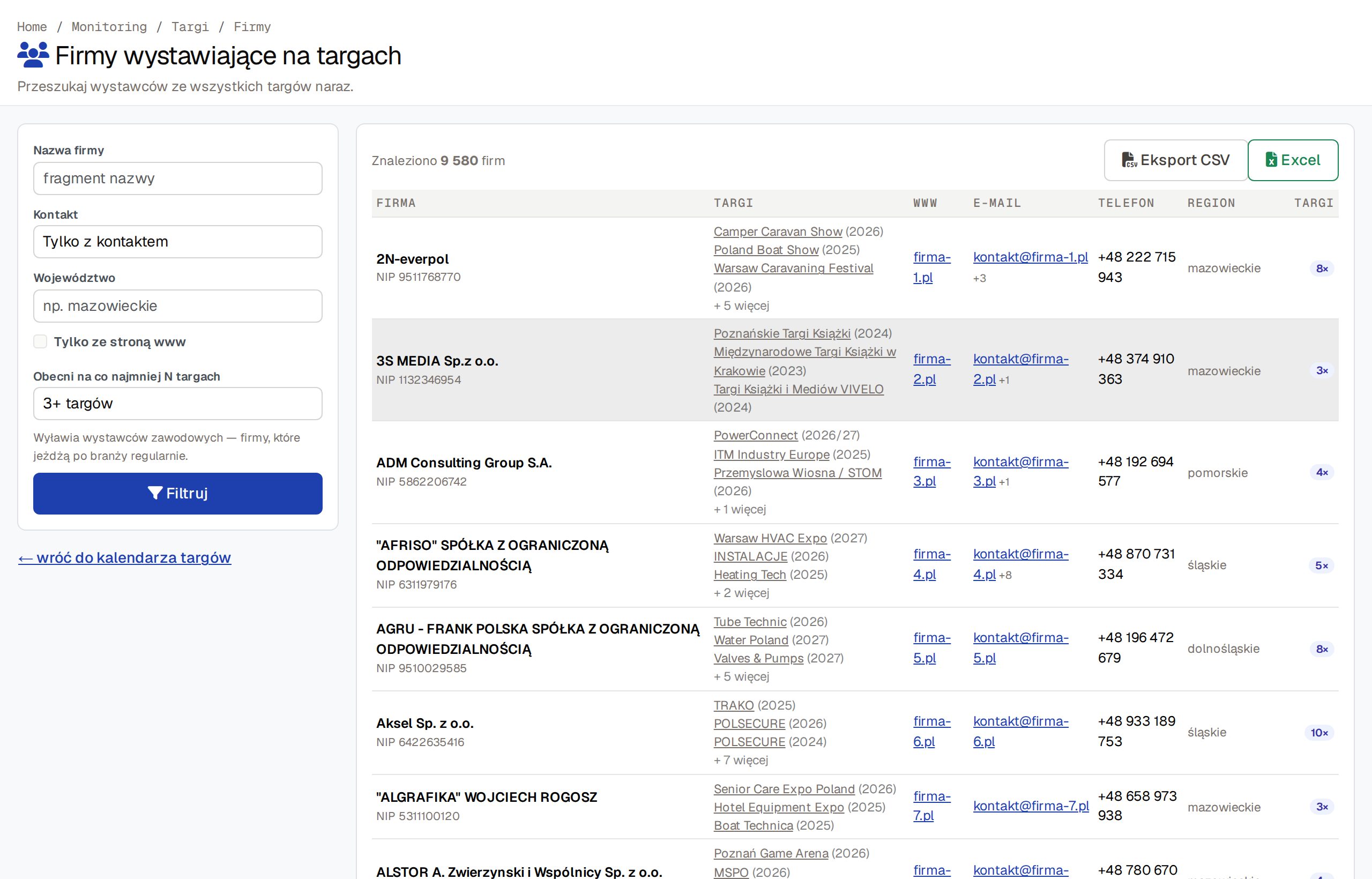Click '+ 7 więcej' in Aksel row

pos(741,760)
